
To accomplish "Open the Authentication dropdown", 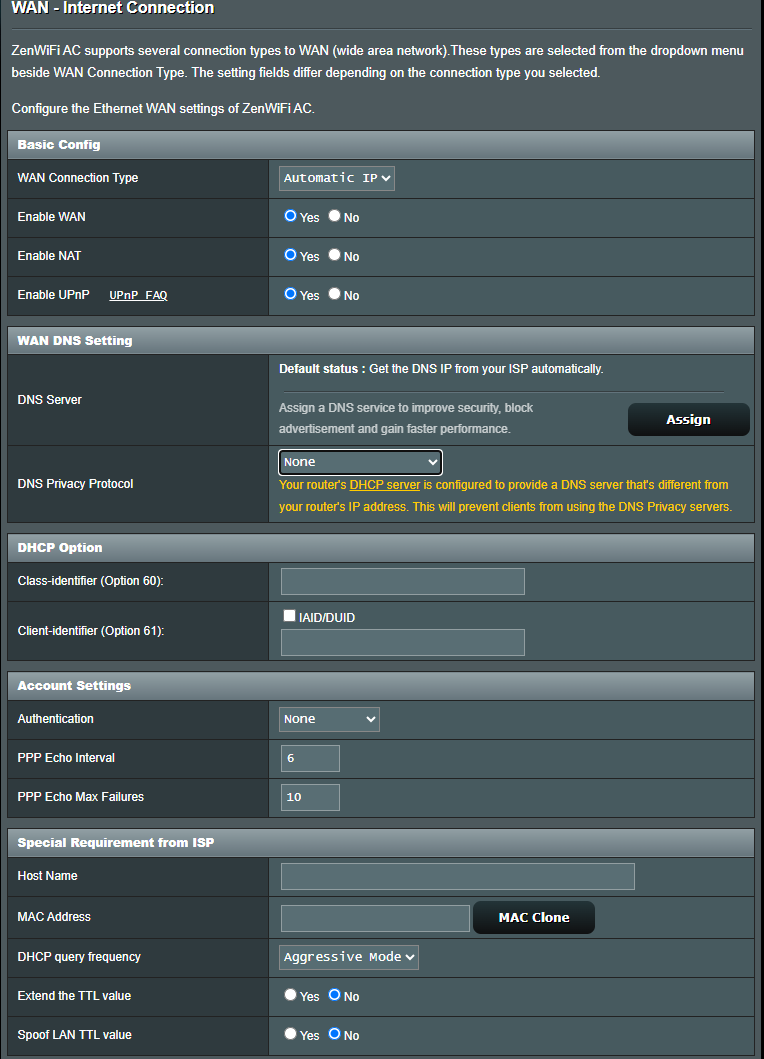I will click(x=329, y=719).
